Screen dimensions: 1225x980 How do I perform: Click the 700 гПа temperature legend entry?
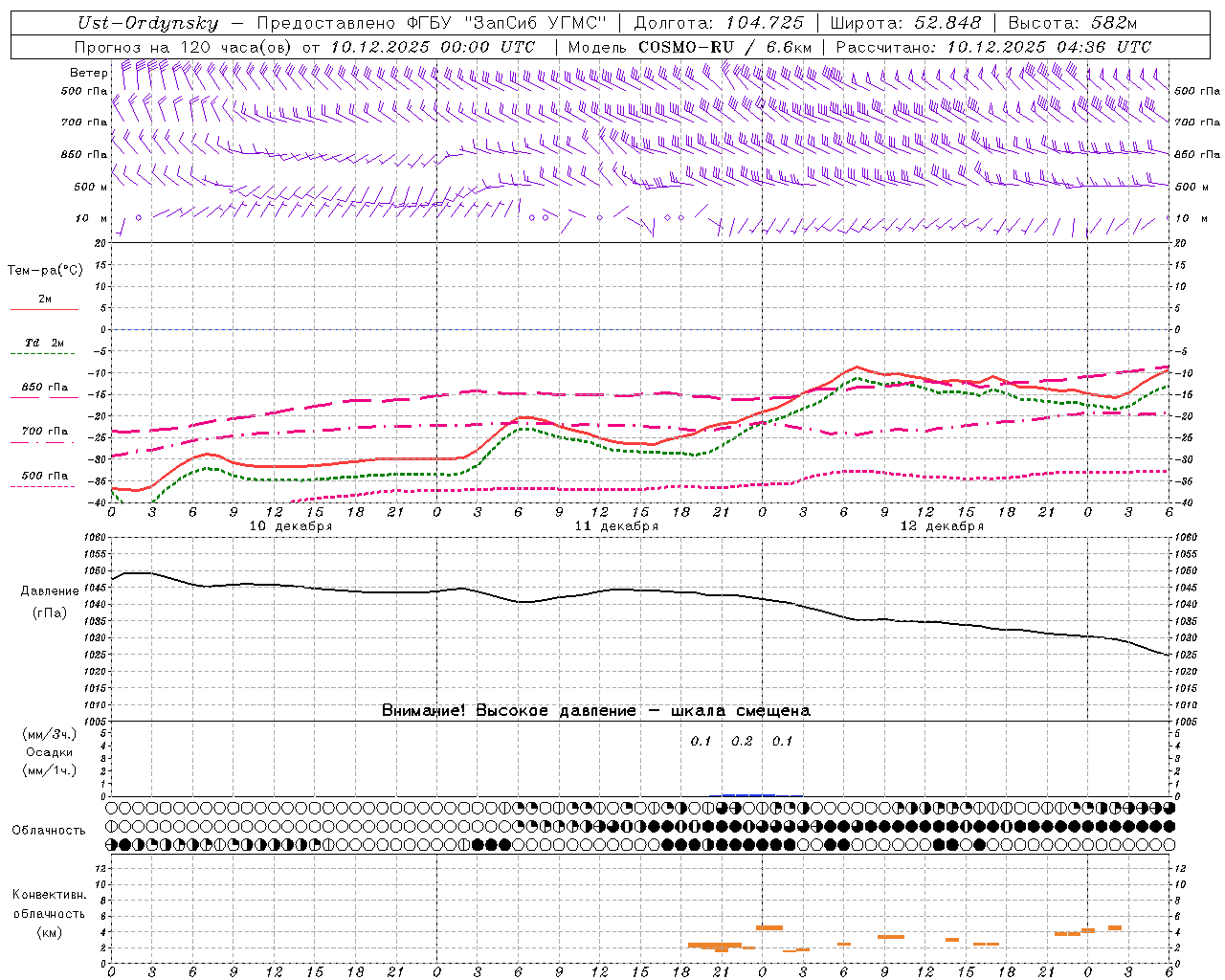click(45, 432)
